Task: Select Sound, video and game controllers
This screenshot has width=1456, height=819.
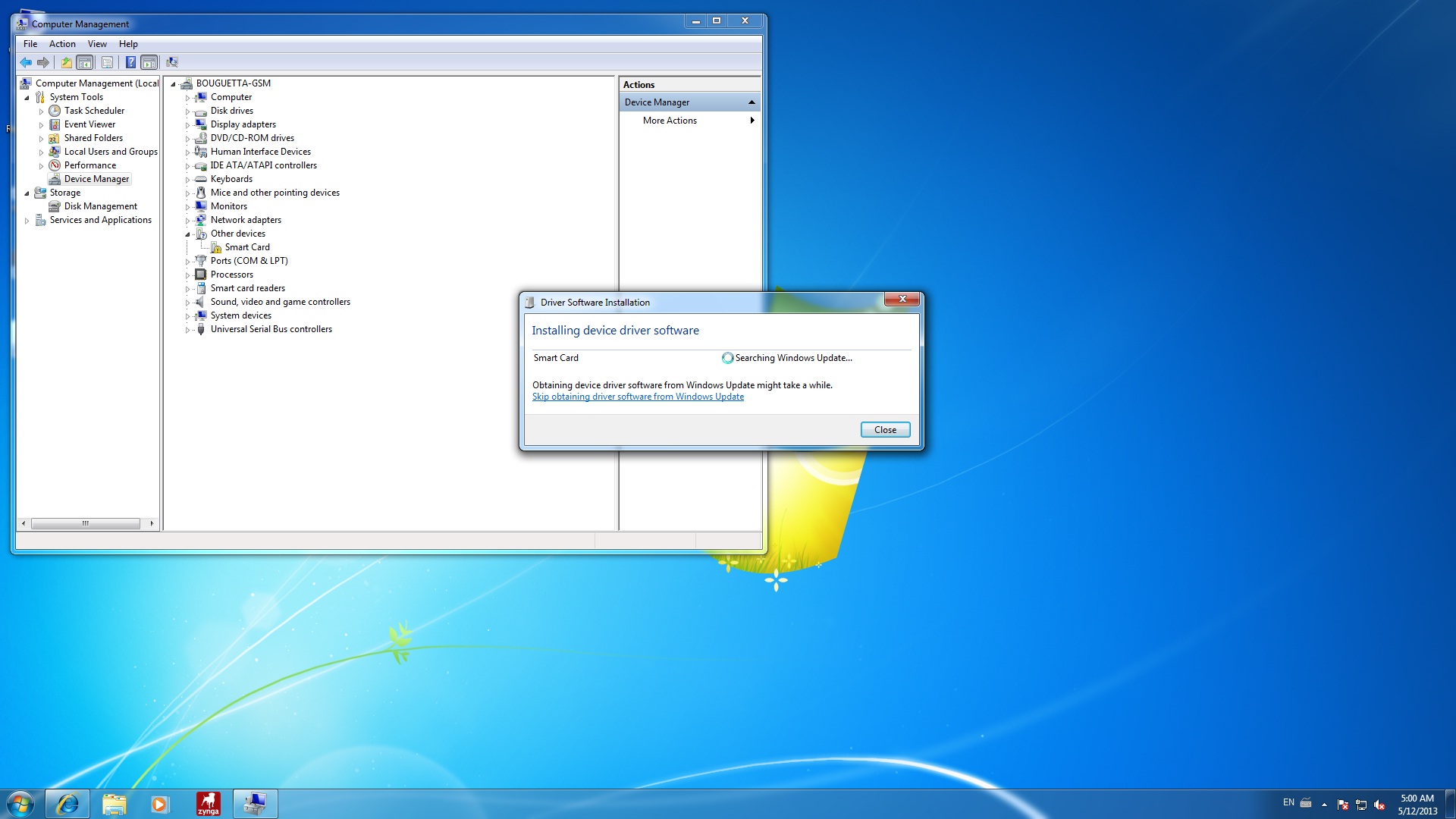Action: pos(281,302)
